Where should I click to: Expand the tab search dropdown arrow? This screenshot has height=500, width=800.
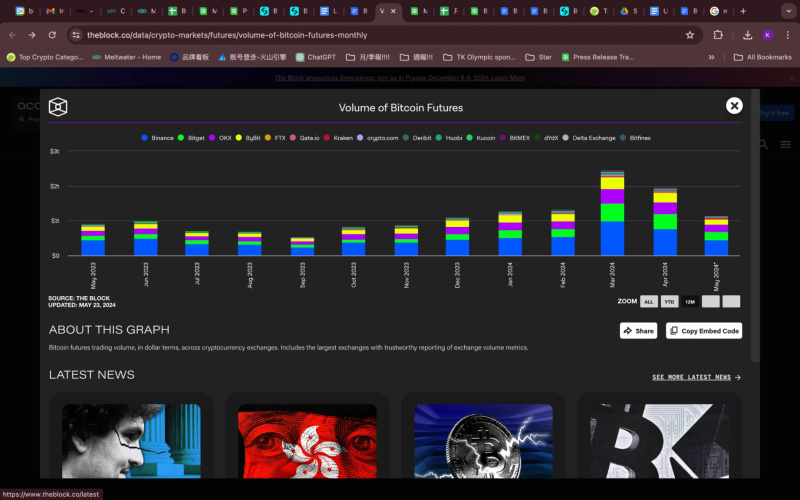pyautogui.click(x=787, y=11)
